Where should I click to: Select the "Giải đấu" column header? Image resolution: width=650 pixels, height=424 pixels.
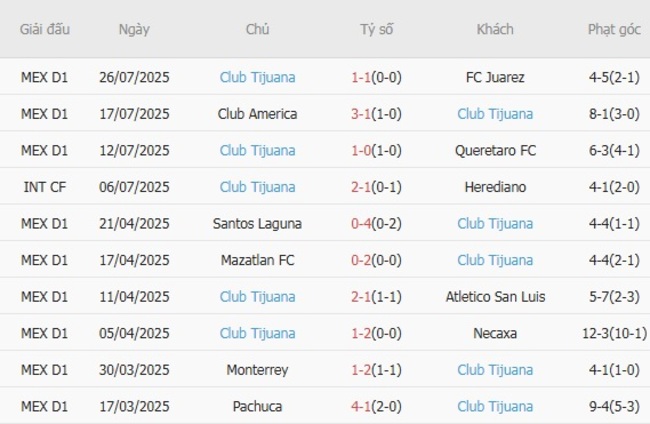click(45, 29)
